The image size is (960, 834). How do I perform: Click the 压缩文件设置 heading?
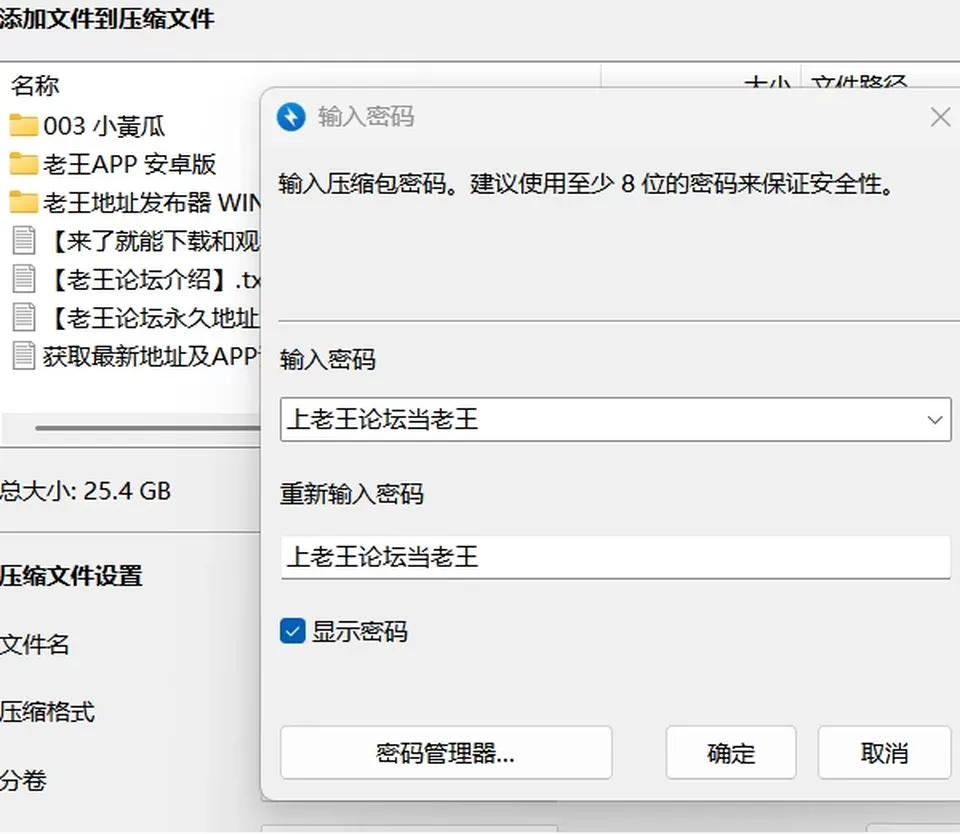[x=71, y=576]
